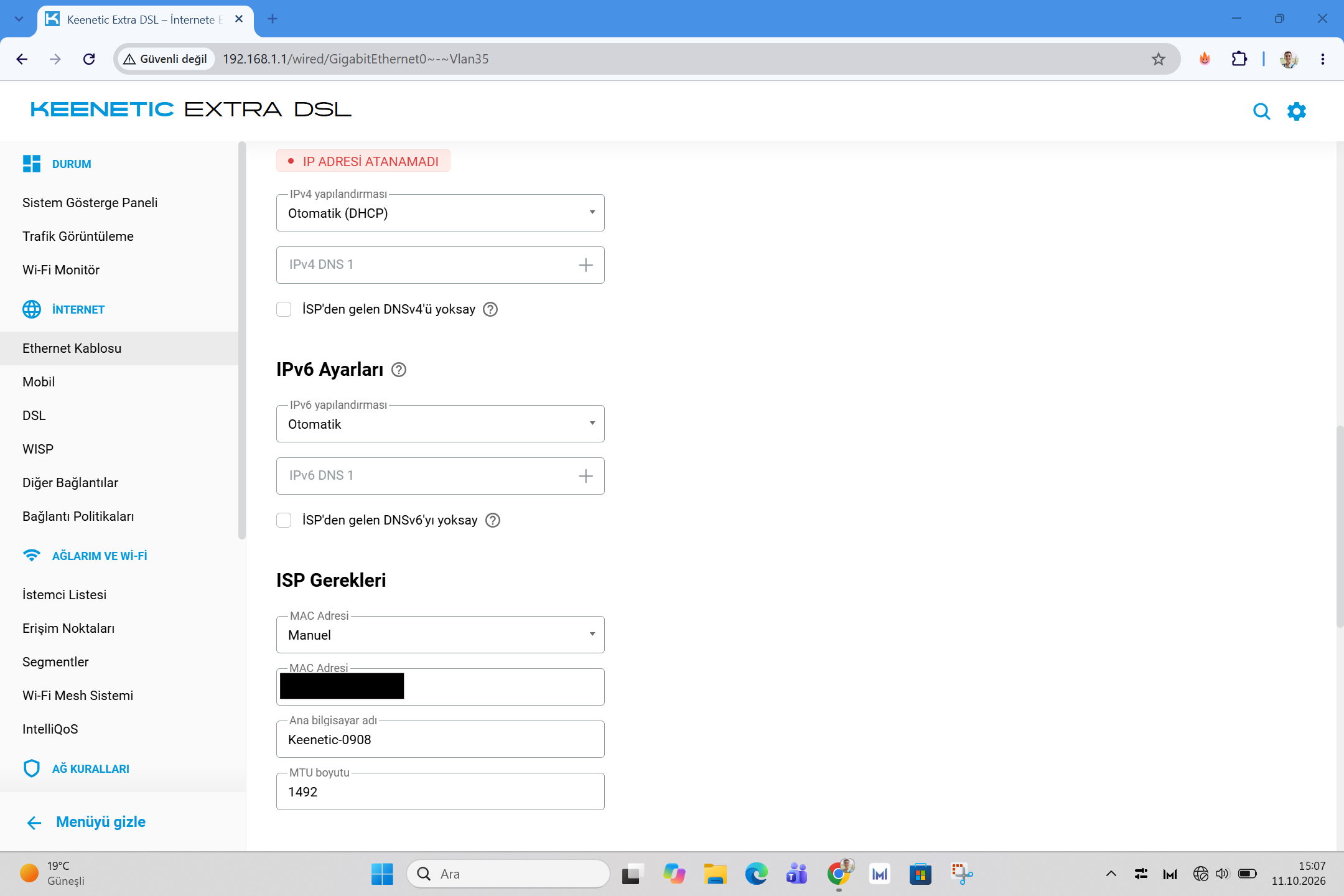
Task: Enable İSP'den gelen DNSv4'ü yoksay checkbox
Action: pyautogui.click(x=284, y=309)
